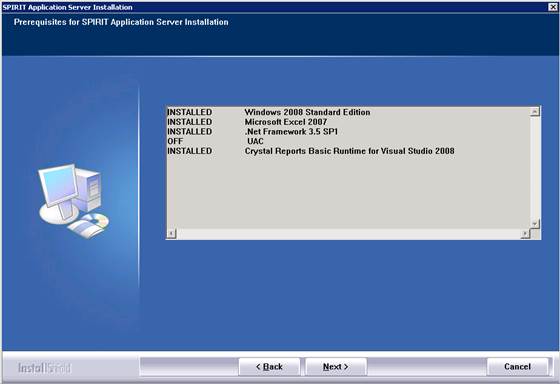Click the horizontal scroll left arrow
This screenshot has width=560, height=384.
tap(172, 234)
